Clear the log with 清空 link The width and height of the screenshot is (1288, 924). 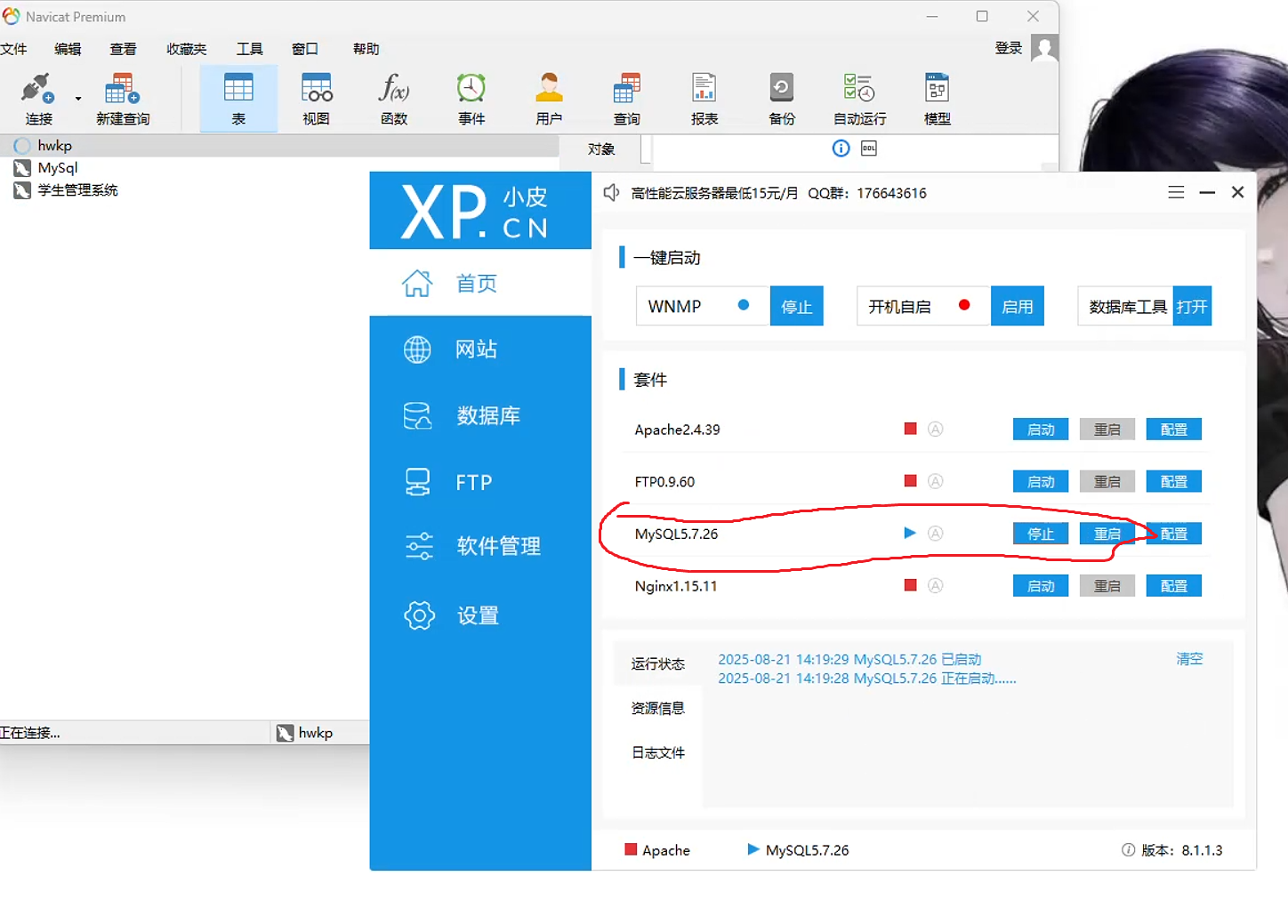click(x=1189, y=659)
